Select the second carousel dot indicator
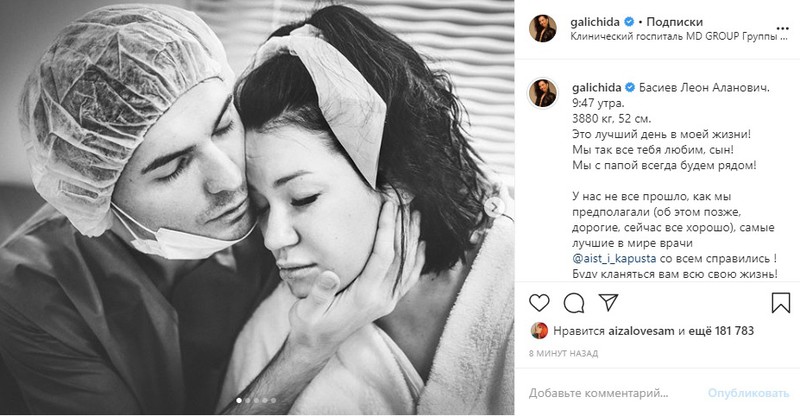Image resolution: width=800 pixels, height=416 pixels. (x=247, y=401)
